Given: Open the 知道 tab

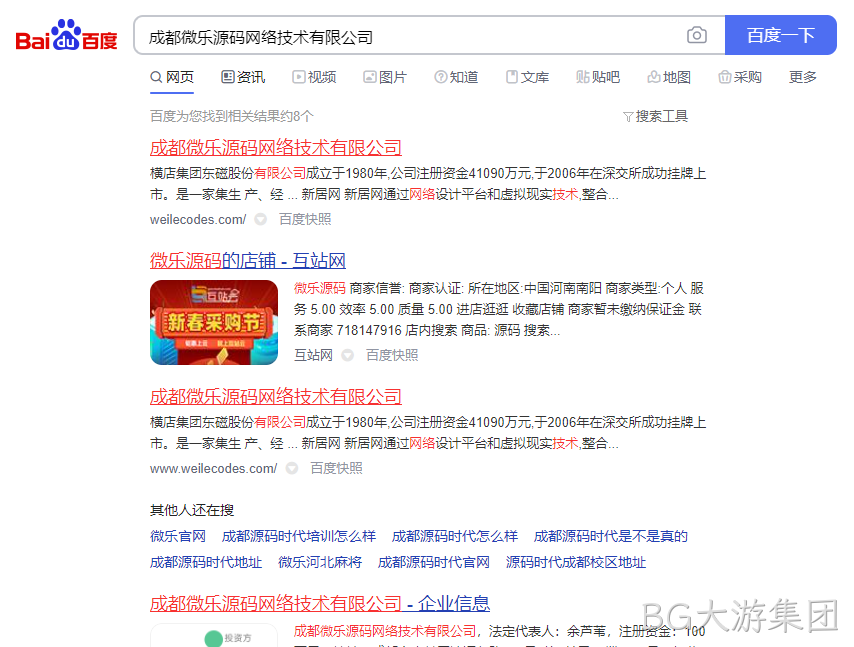Looking at the screenshot, I should pyautogui.click(x=456, y=77).
